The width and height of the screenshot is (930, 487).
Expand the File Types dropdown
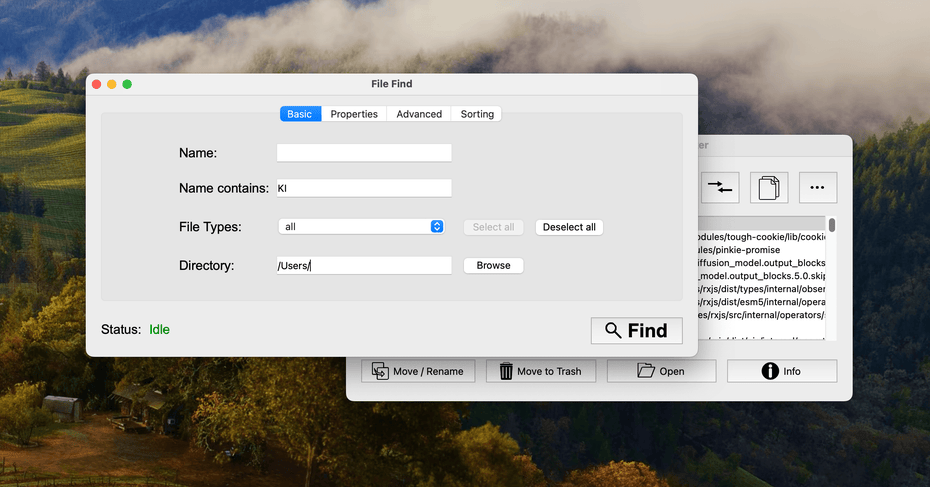pyautogui.click(x=361, y=227)
